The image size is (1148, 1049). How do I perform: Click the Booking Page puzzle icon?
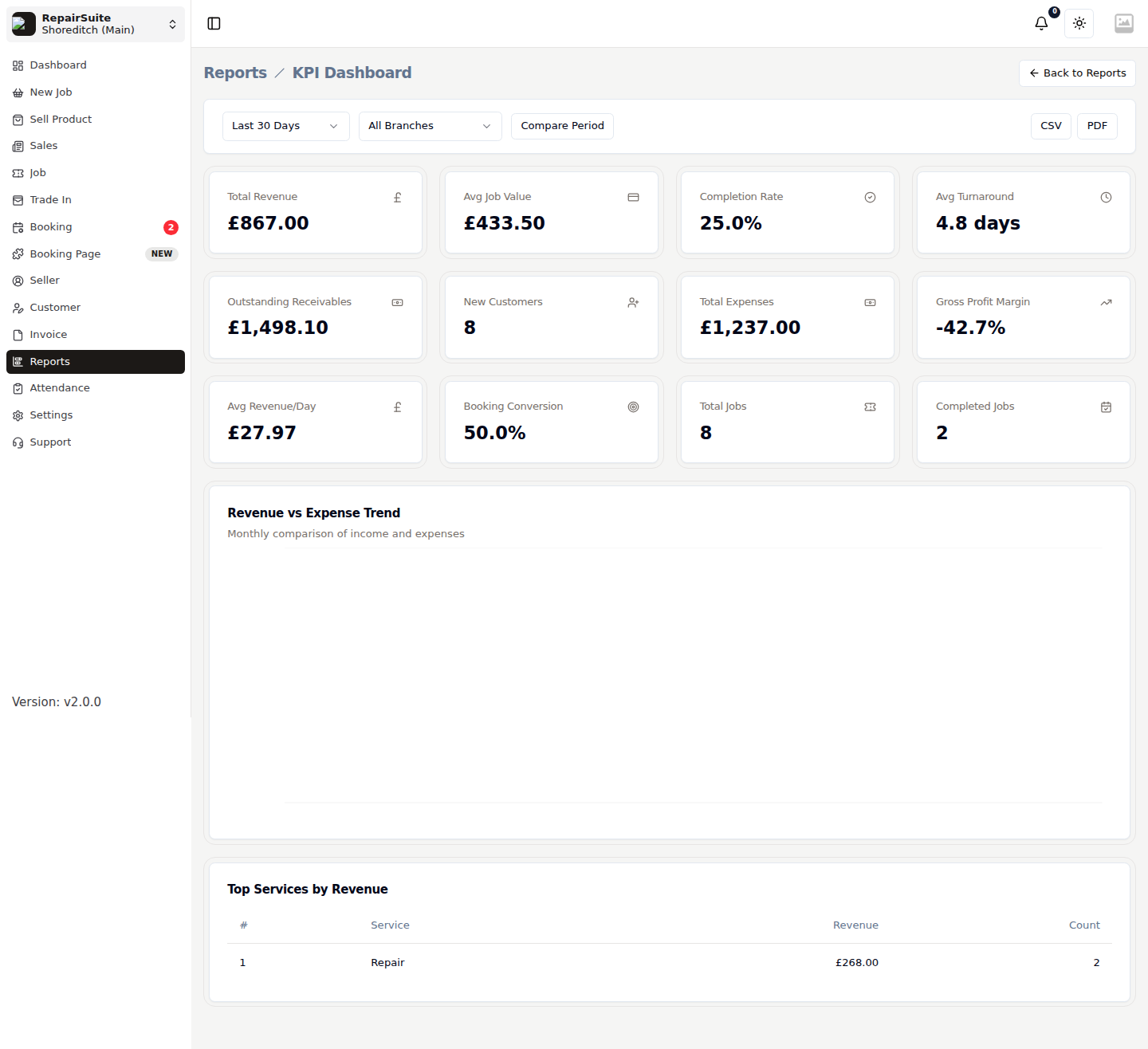pyautogui.click(x=18, y=254)
